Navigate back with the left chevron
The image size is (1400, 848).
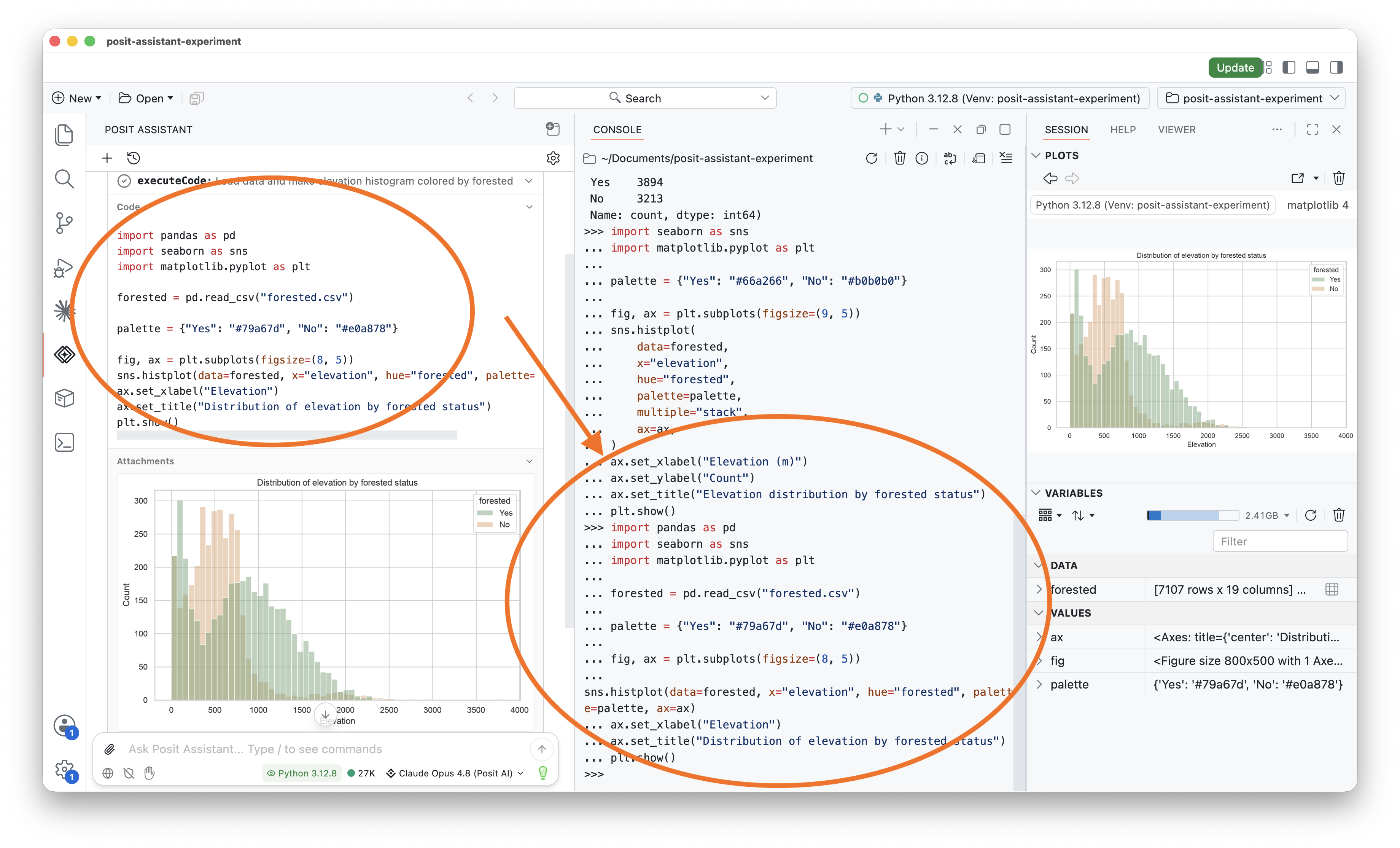point(471,98)
